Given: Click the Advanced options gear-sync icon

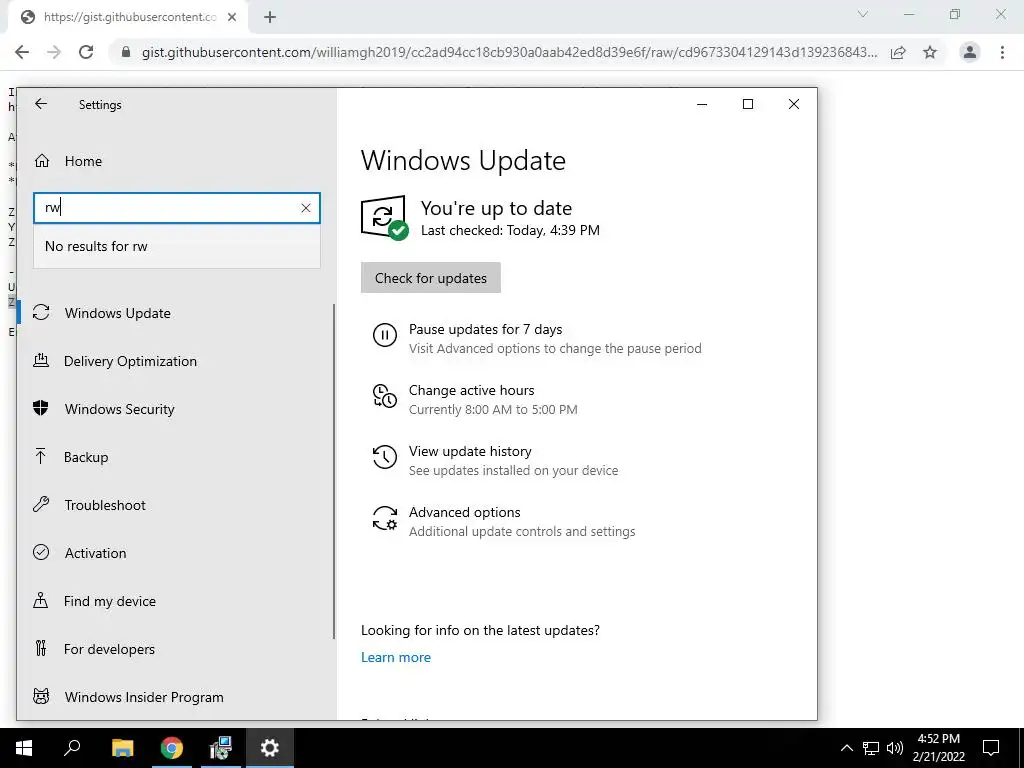Looking at the screenshot, I should [x=385, y=519].
